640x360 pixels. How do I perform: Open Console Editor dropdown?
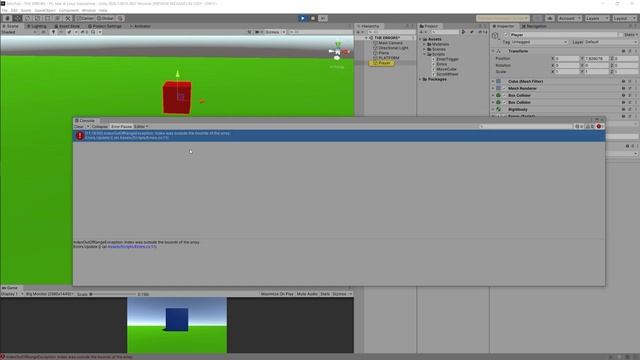(x=141, y=127)
